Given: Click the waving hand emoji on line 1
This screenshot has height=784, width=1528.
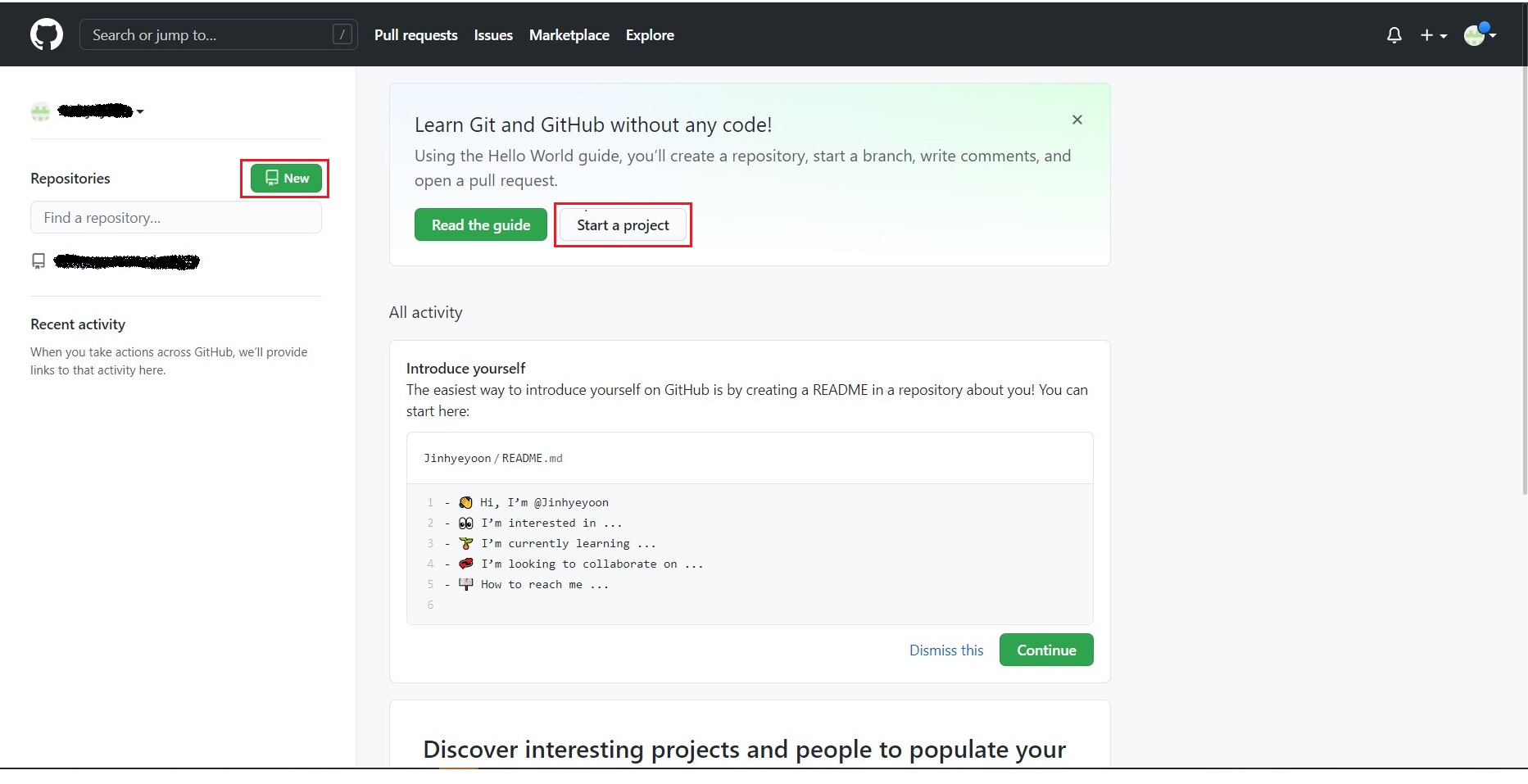Looking at the screenshot, I should click(x=465, y=502).
